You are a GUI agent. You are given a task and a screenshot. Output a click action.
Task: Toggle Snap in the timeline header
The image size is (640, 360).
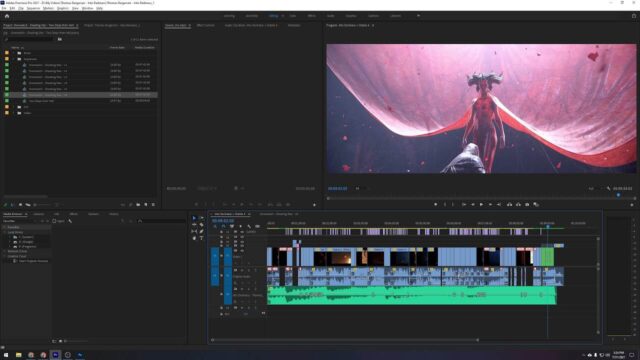tap(223, 226)
